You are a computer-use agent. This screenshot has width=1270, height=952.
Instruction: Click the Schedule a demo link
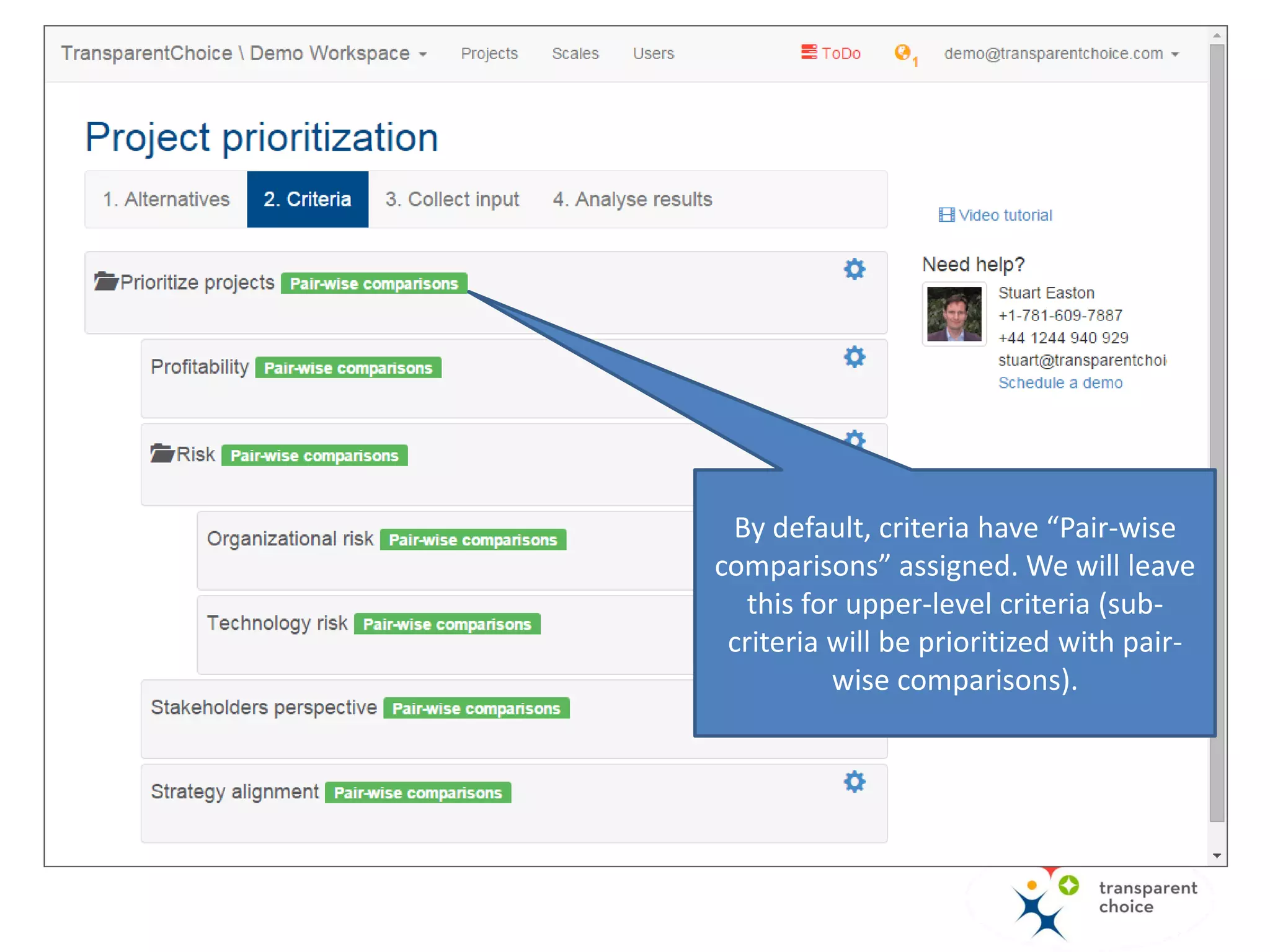[x=1060, y=383]
